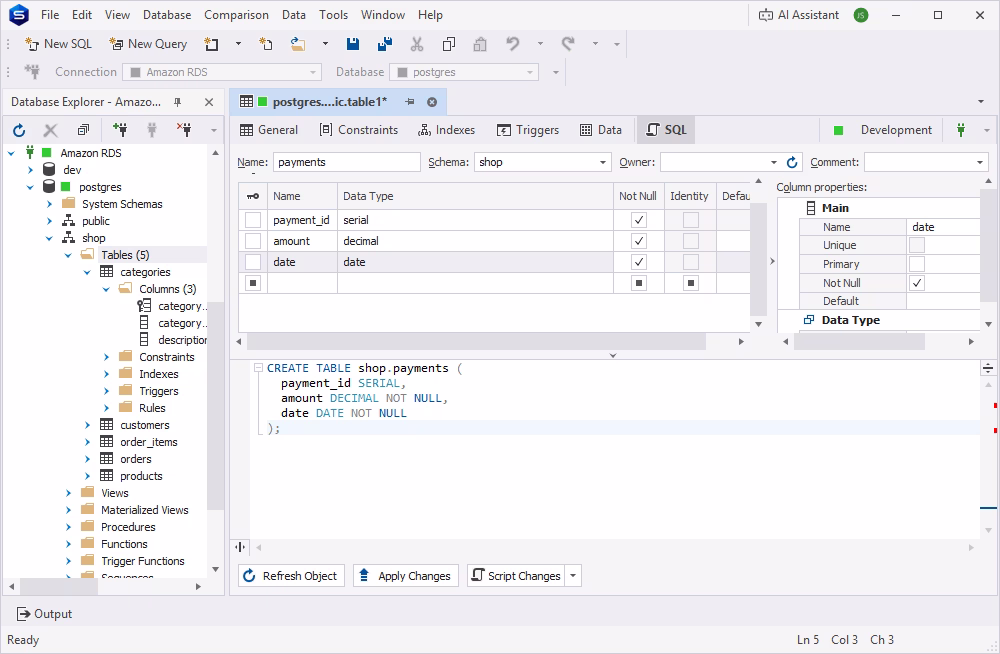Click the Script Changes button
Viewport: 1000px width, 654px height.
click(516, 576)
